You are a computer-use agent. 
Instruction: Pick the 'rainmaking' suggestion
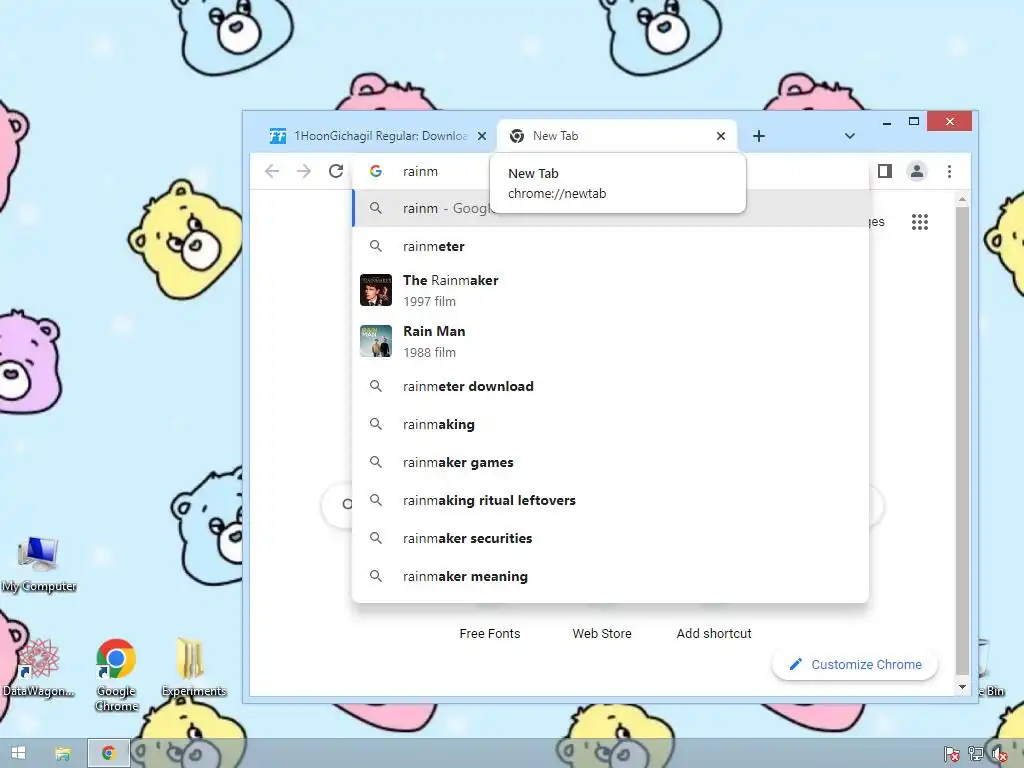pyautogui.click(x=610, y=424)
